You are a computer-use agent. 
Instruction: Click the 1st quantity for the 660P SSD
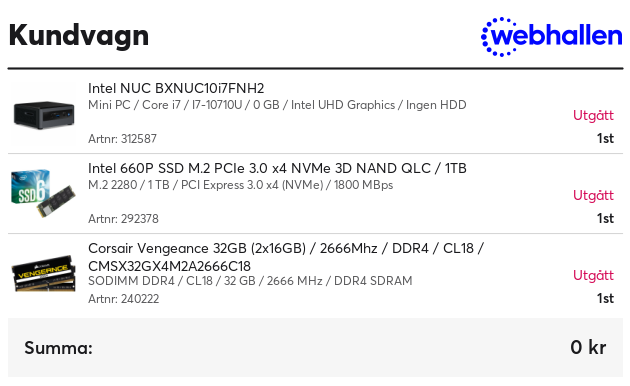tap(605, 218)
